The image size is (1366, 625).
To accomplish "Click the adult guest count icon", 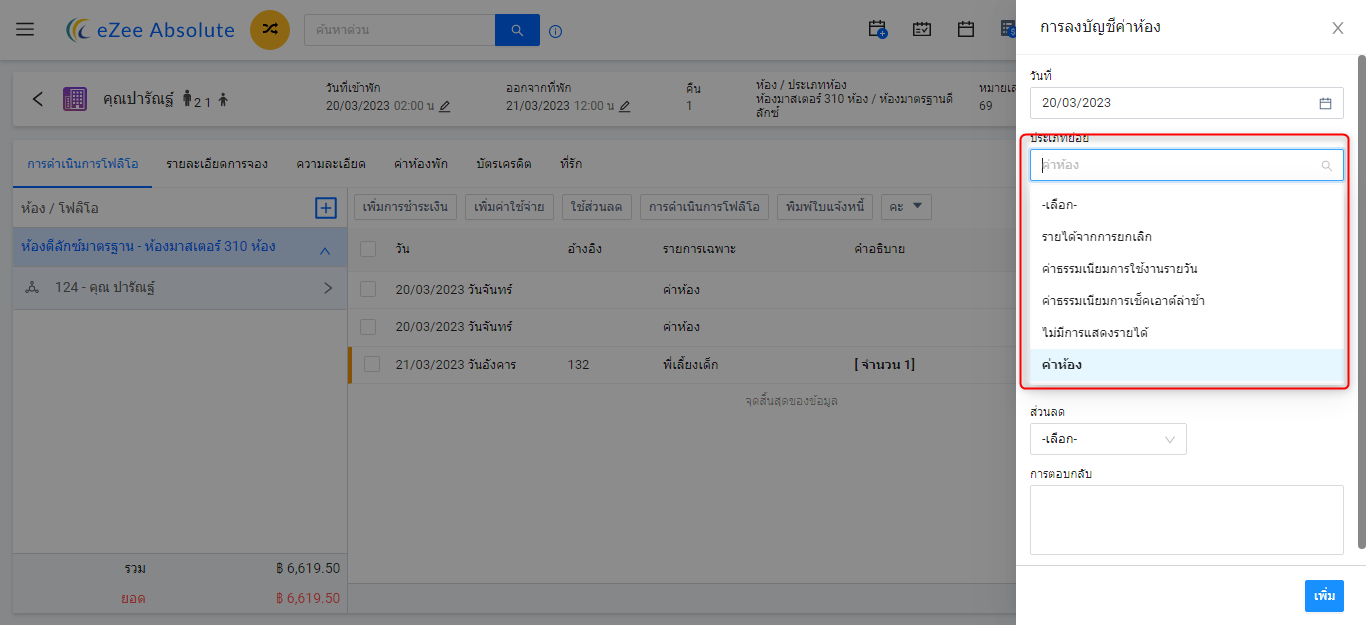I will tap(187, 99).
